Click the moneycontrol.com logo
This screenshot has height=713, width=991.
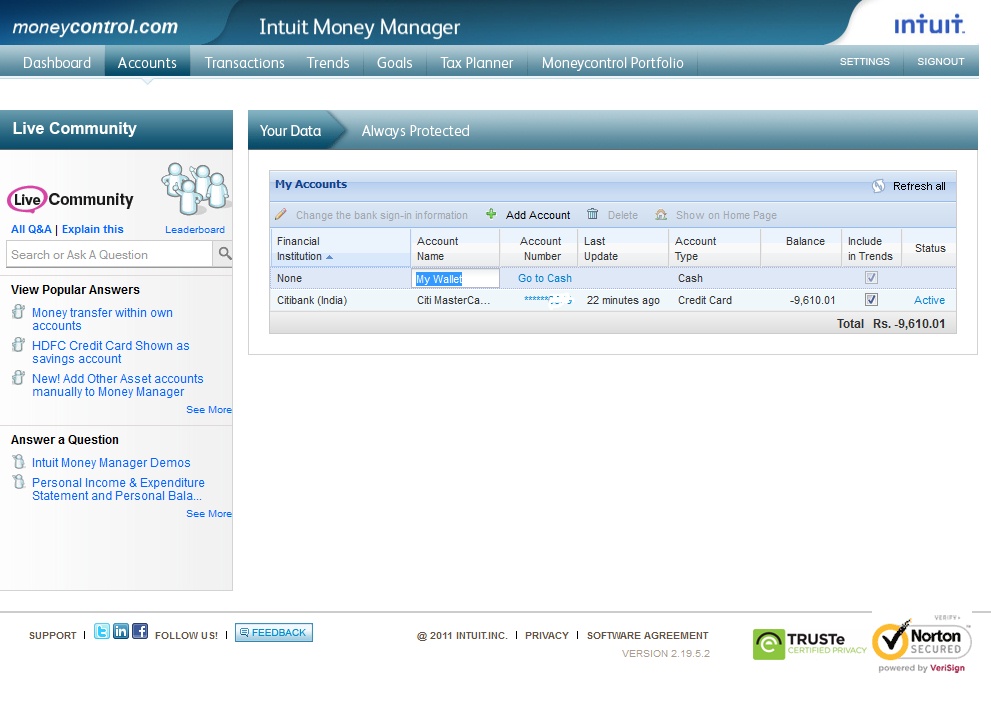[x=95, y=27]
